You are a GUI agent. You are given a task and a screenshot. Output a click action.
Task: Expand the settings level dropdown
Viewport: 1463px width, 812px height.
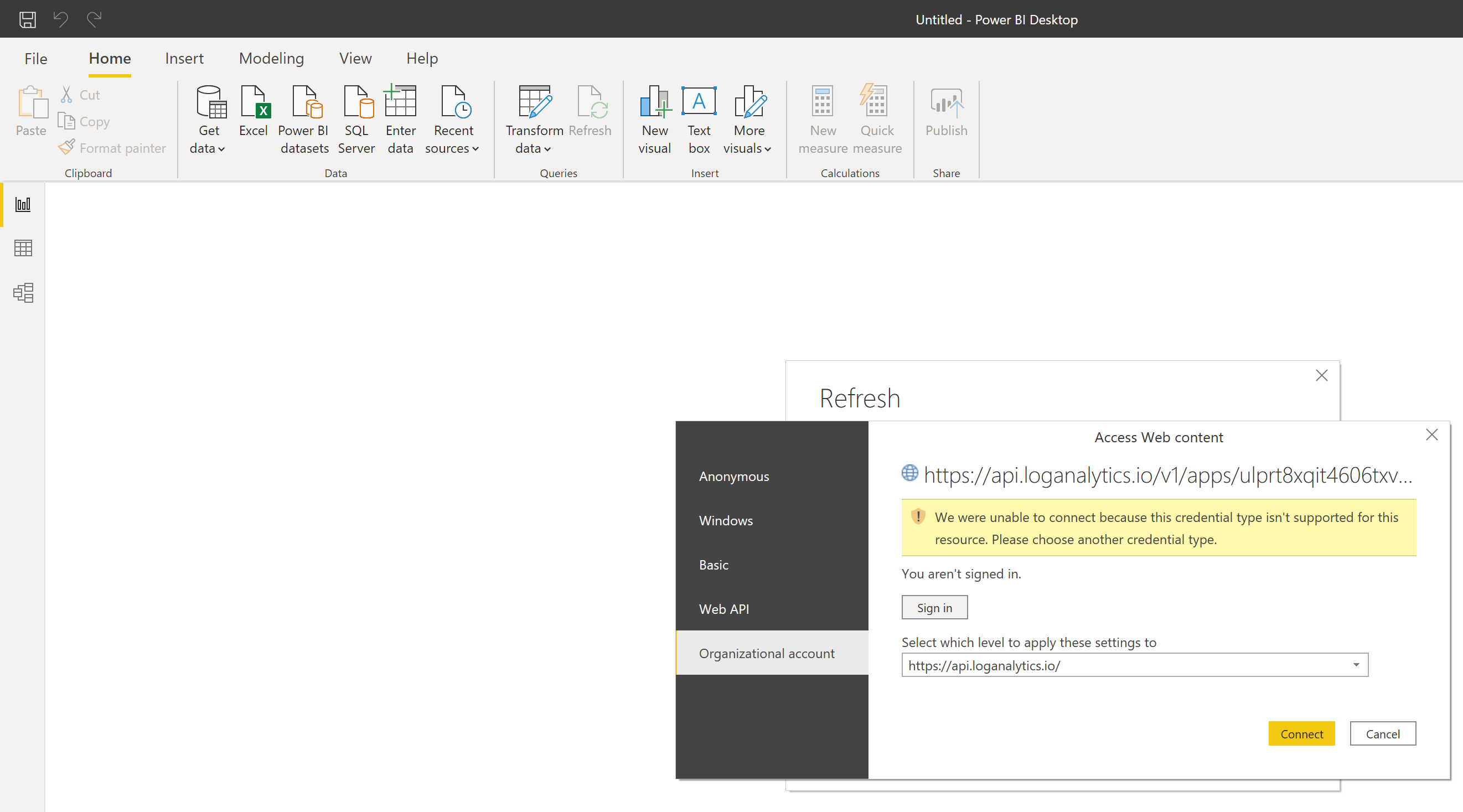click(x=1357, y=664)
